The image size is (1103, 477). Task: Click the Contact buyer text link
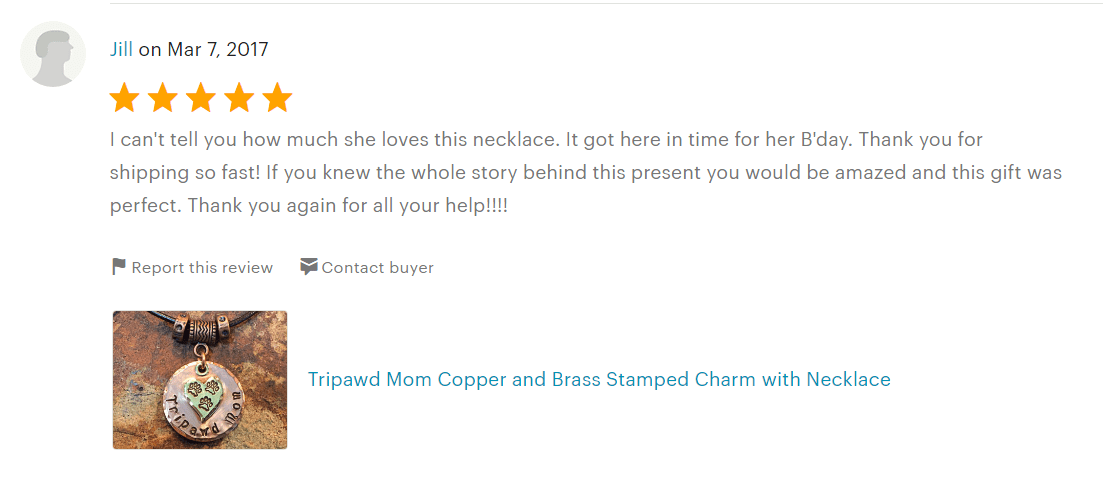[378, 267]
